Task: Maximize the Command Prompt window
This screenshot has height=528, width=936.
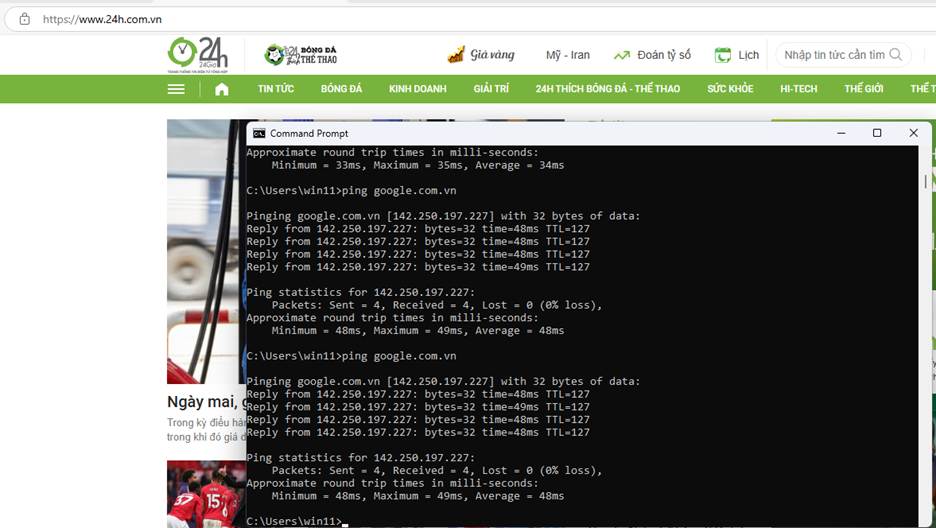Action: pos(877,133)
